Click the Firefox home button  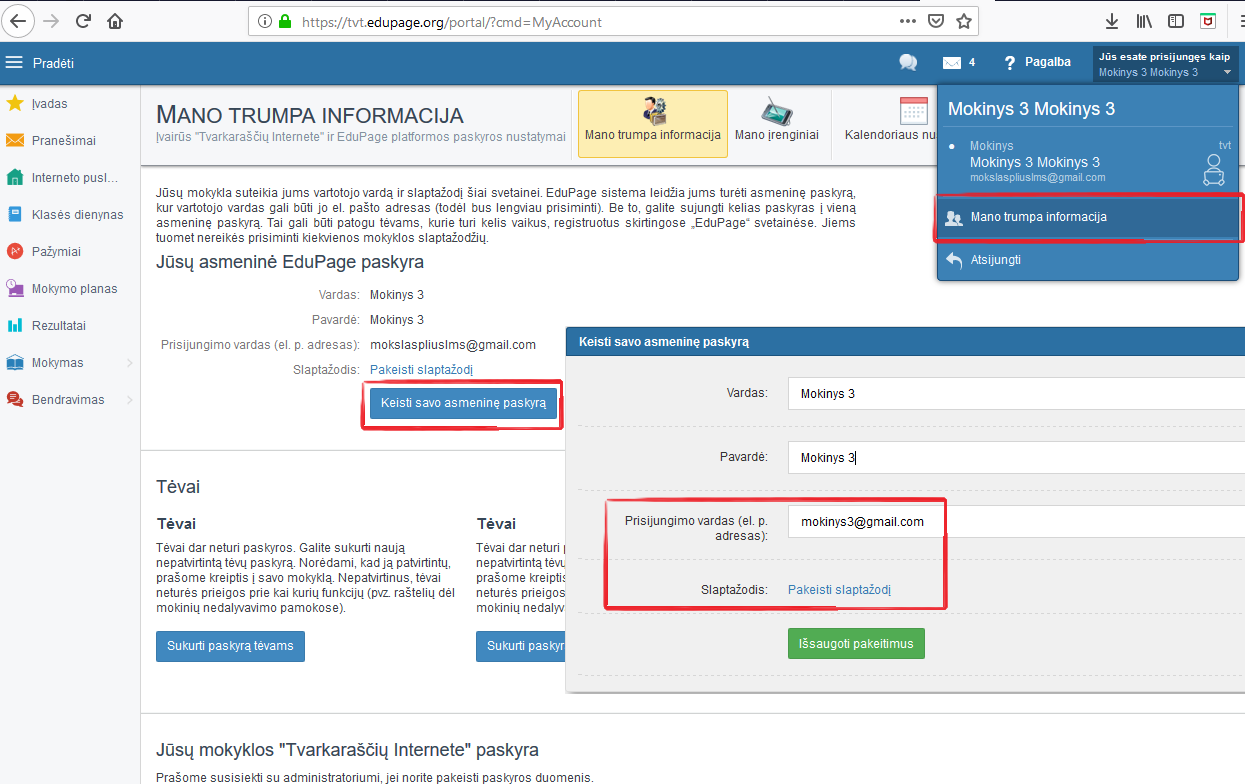pyautogui.click(x=115, y=21)
